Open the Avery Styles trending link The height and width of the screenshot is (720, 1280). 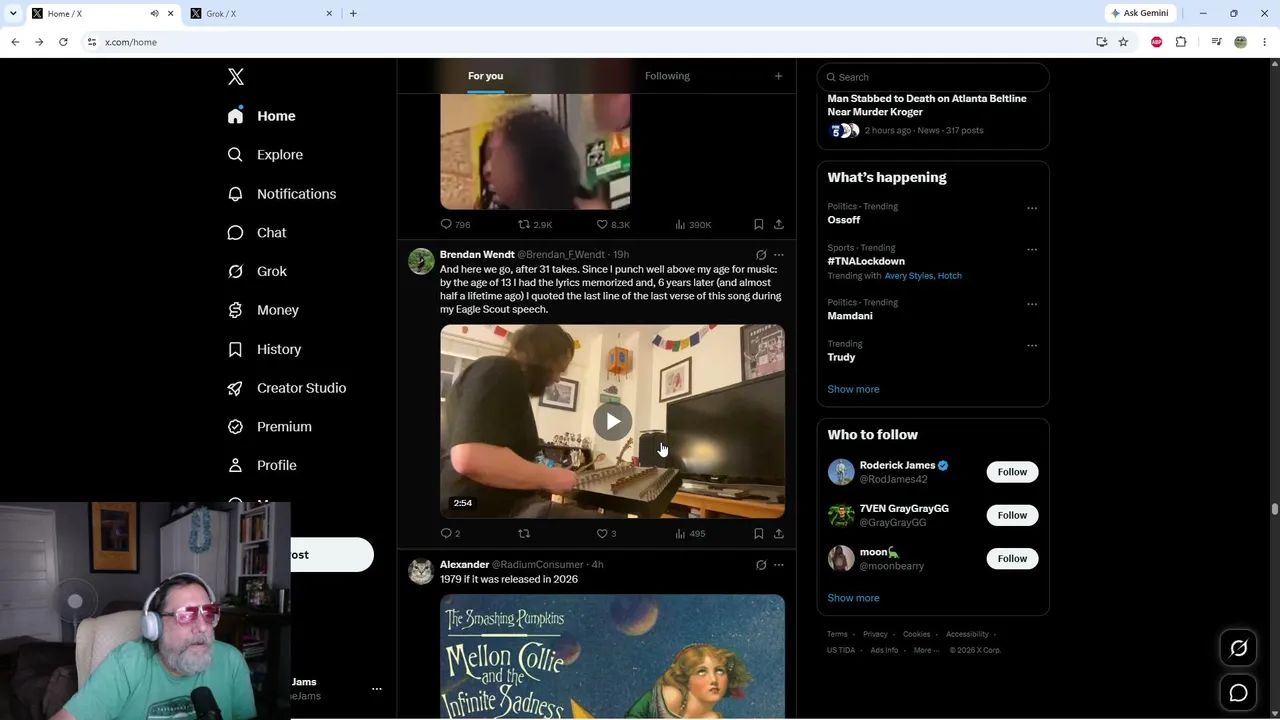(910, 276)
